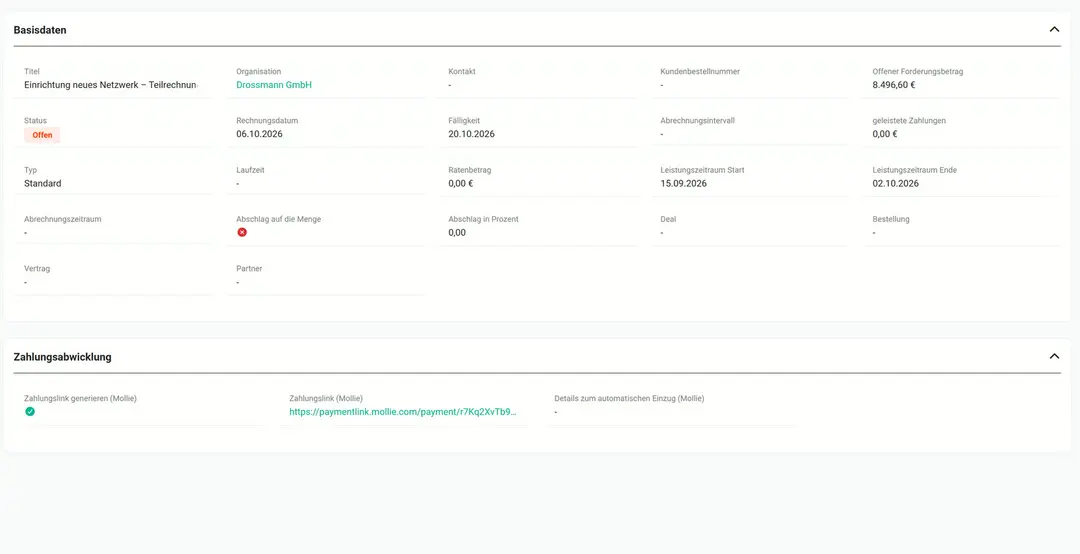The height and width of the screenshot is (554, 1080).
Task: Collapse the Basisdaten section chevron
Action: point(1054,30)
